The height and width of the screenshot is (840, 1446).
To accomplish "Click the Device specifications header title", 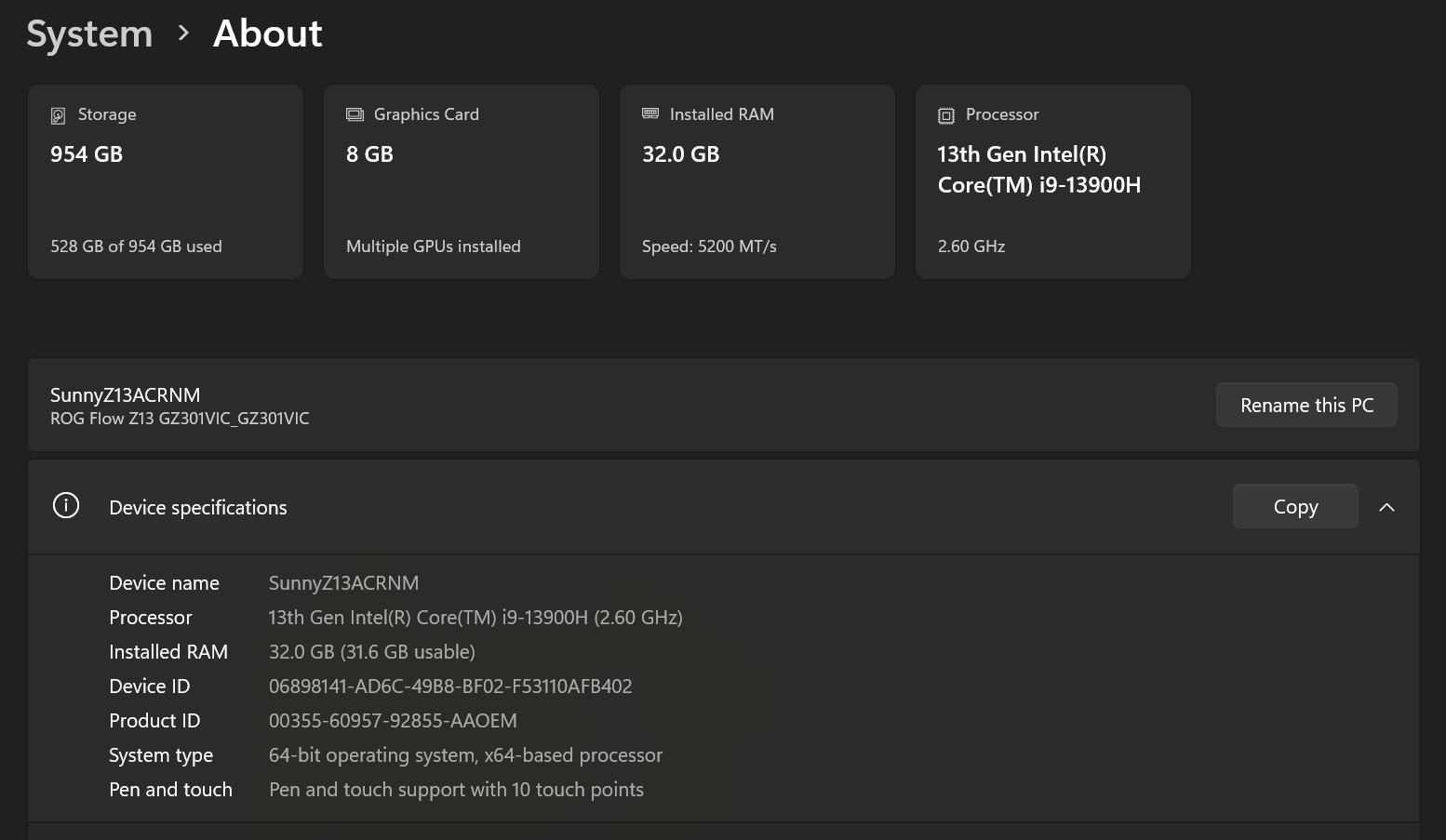I will (198, 508).
